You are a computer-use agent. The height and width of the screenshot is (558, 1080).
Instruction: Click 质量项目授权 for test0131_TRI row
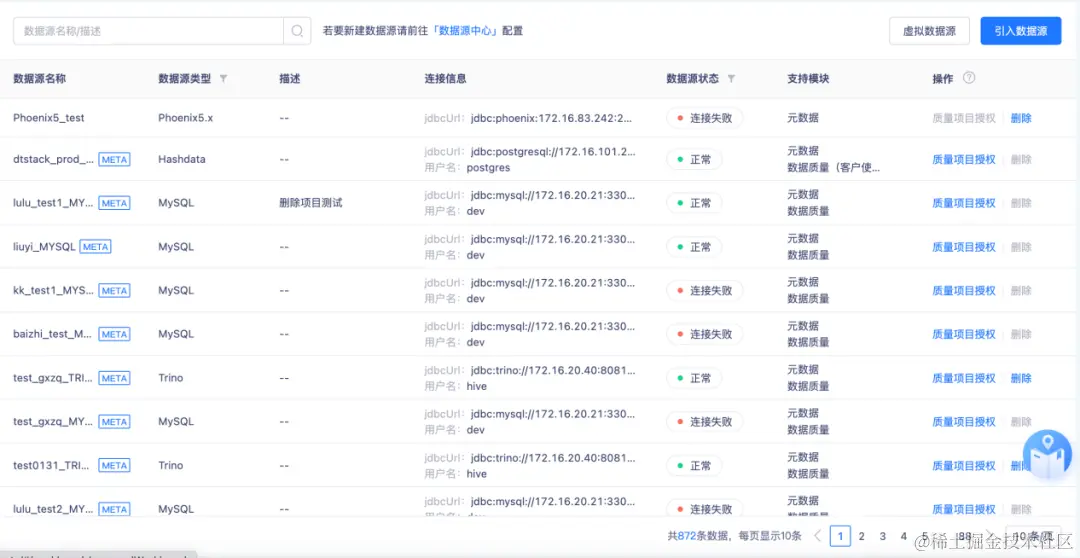coord(964,466)
